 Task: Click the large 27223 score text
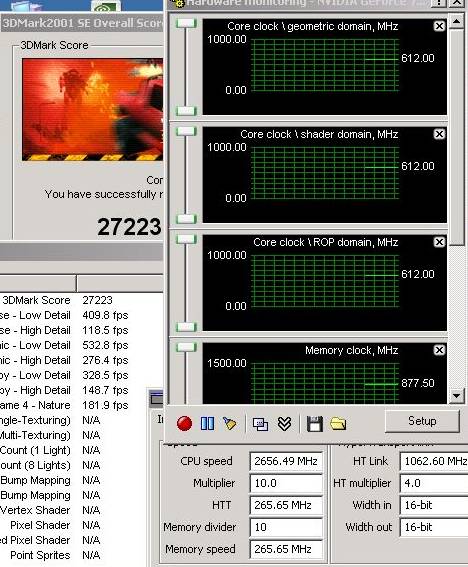(x=129, y=227)
